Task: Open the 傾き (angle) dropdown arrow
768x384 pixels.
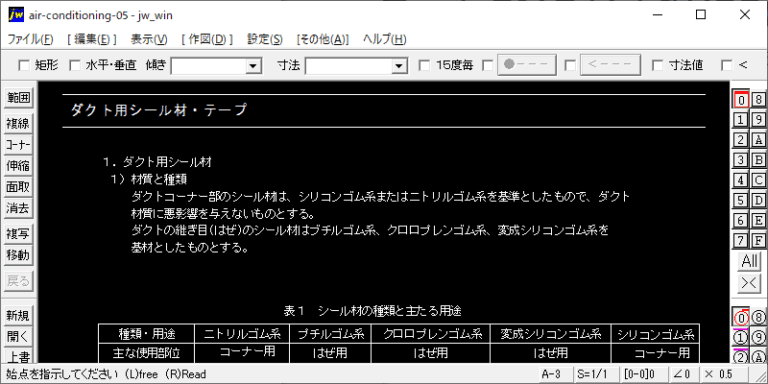Action: click(x=253, y=66)
